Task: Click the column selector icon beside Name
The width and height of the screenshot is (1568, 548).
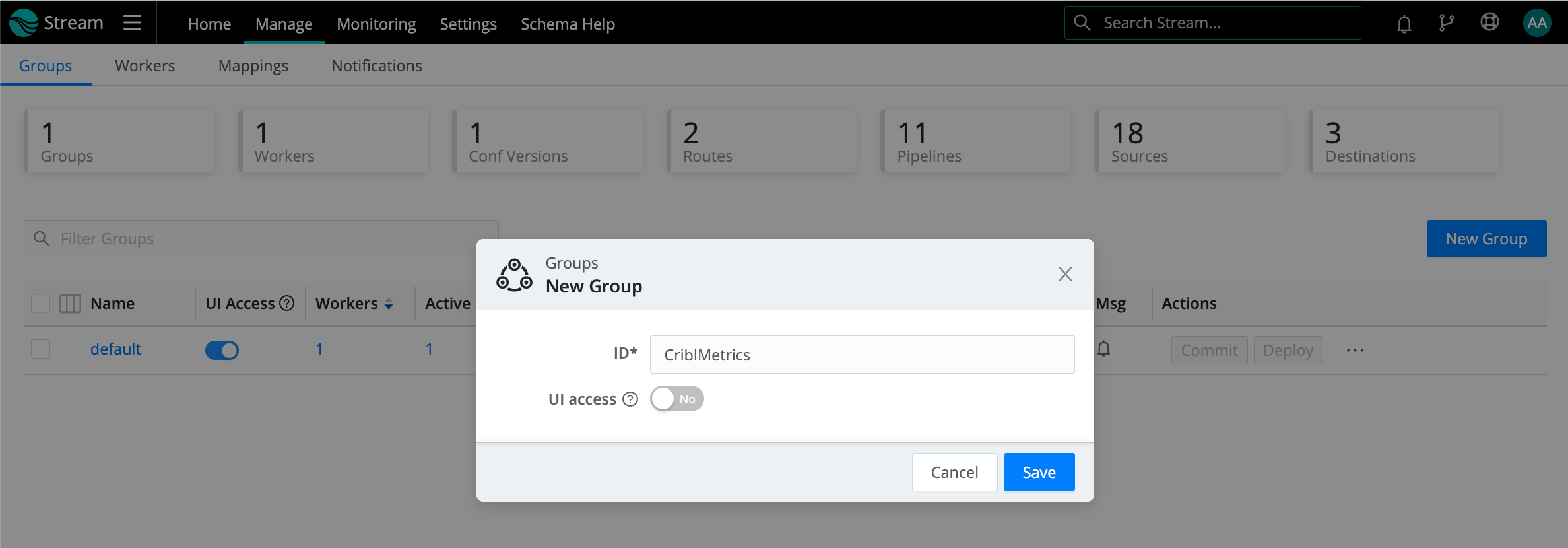Action: point(70,304)
